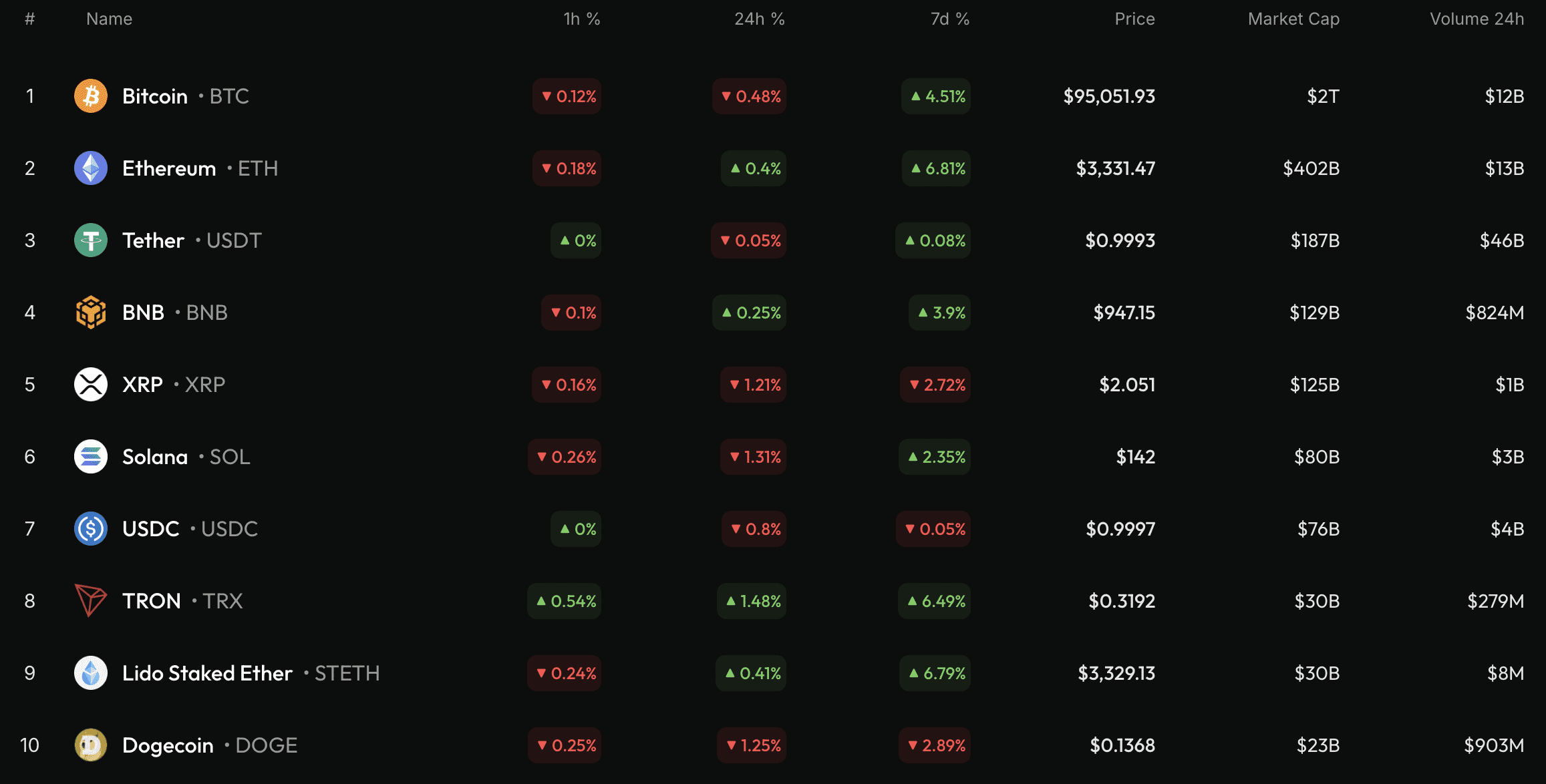Sort table by Volume 24h header
Viewport: 1546px width, 784px height.
1477,19
